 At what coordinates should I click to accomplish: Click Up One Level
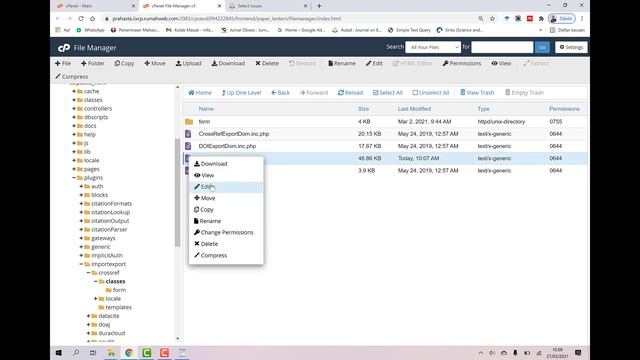241,93
